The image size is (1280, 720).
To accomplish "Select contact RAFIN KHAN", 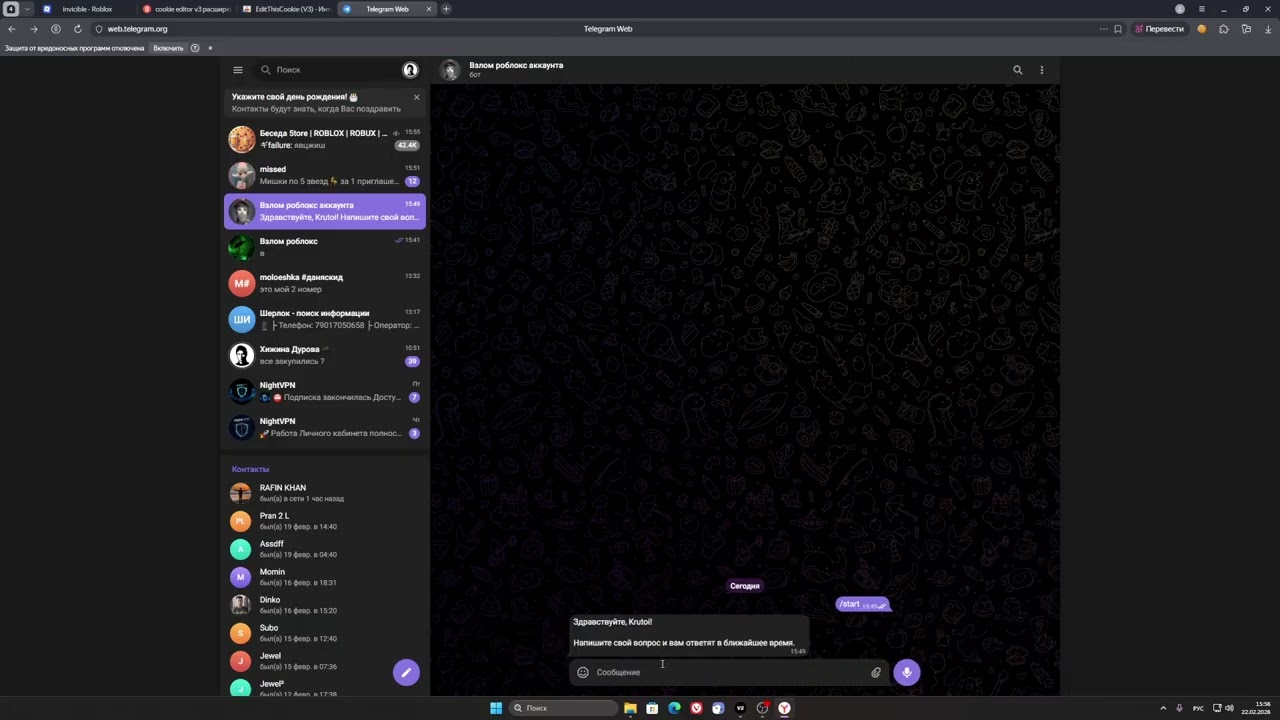I will [325, 493].
